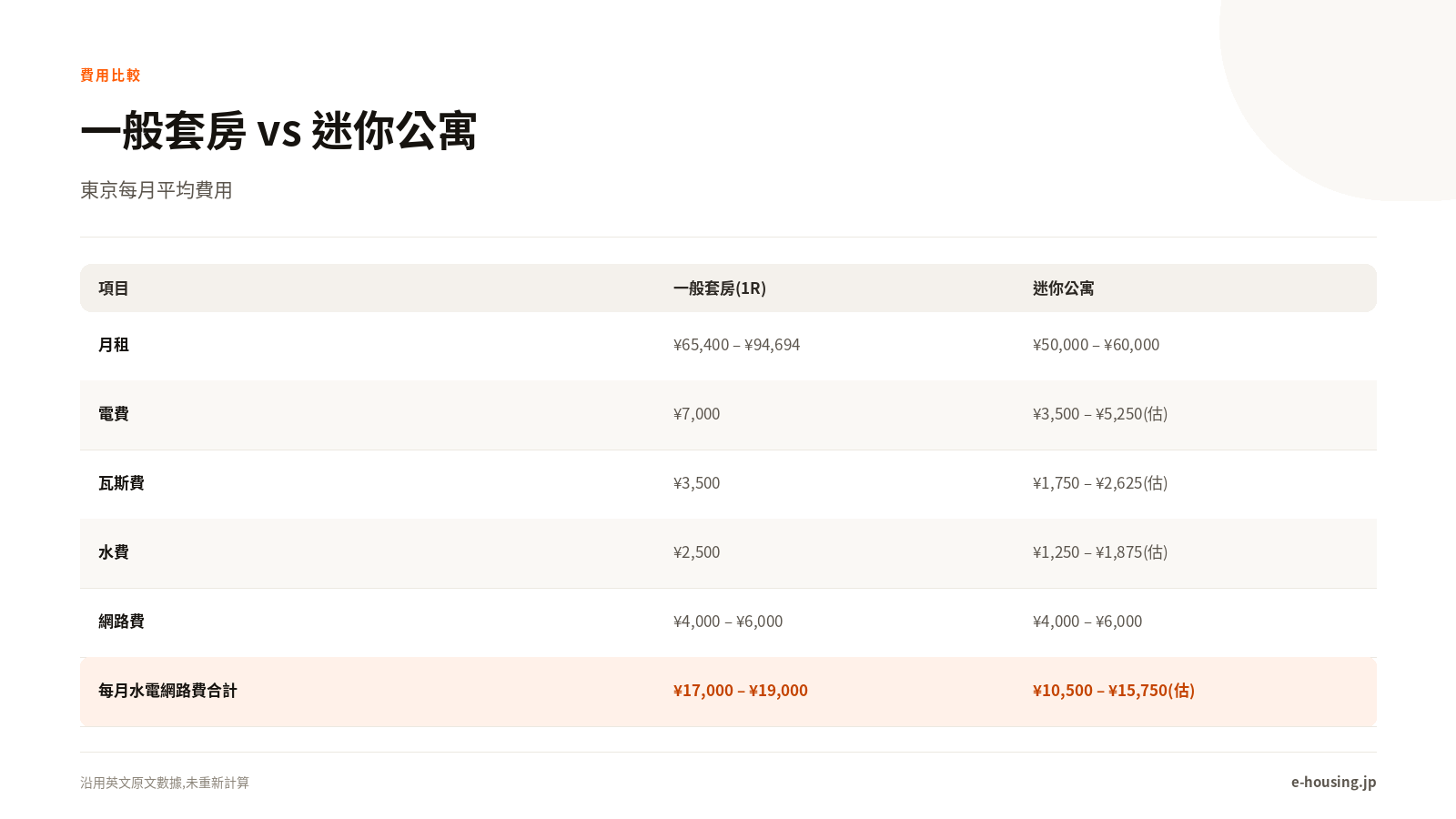Viewport: 1456px width, 819px height.
Task: Click the 項目 column header
Action: (x=114, y=288)
